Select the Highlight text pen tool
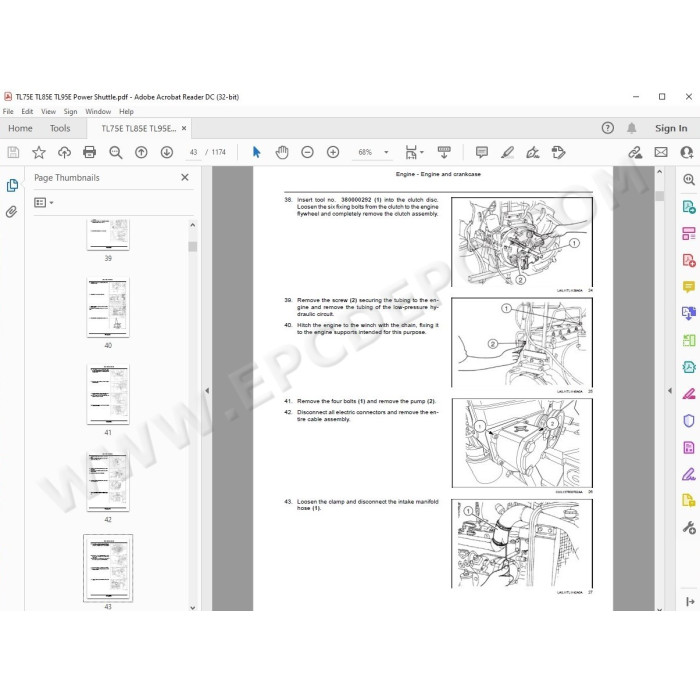Viewport: 700px width, 700px height. 507,152
